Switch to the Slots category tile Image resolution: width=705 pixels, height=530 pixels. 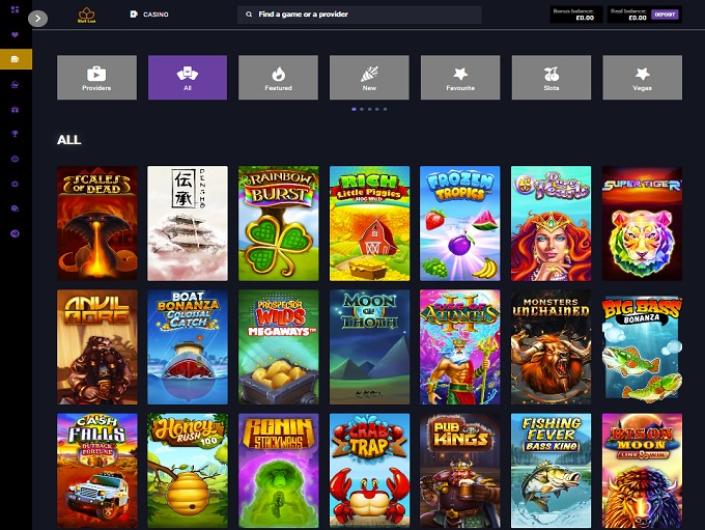[x=551, y=77]
